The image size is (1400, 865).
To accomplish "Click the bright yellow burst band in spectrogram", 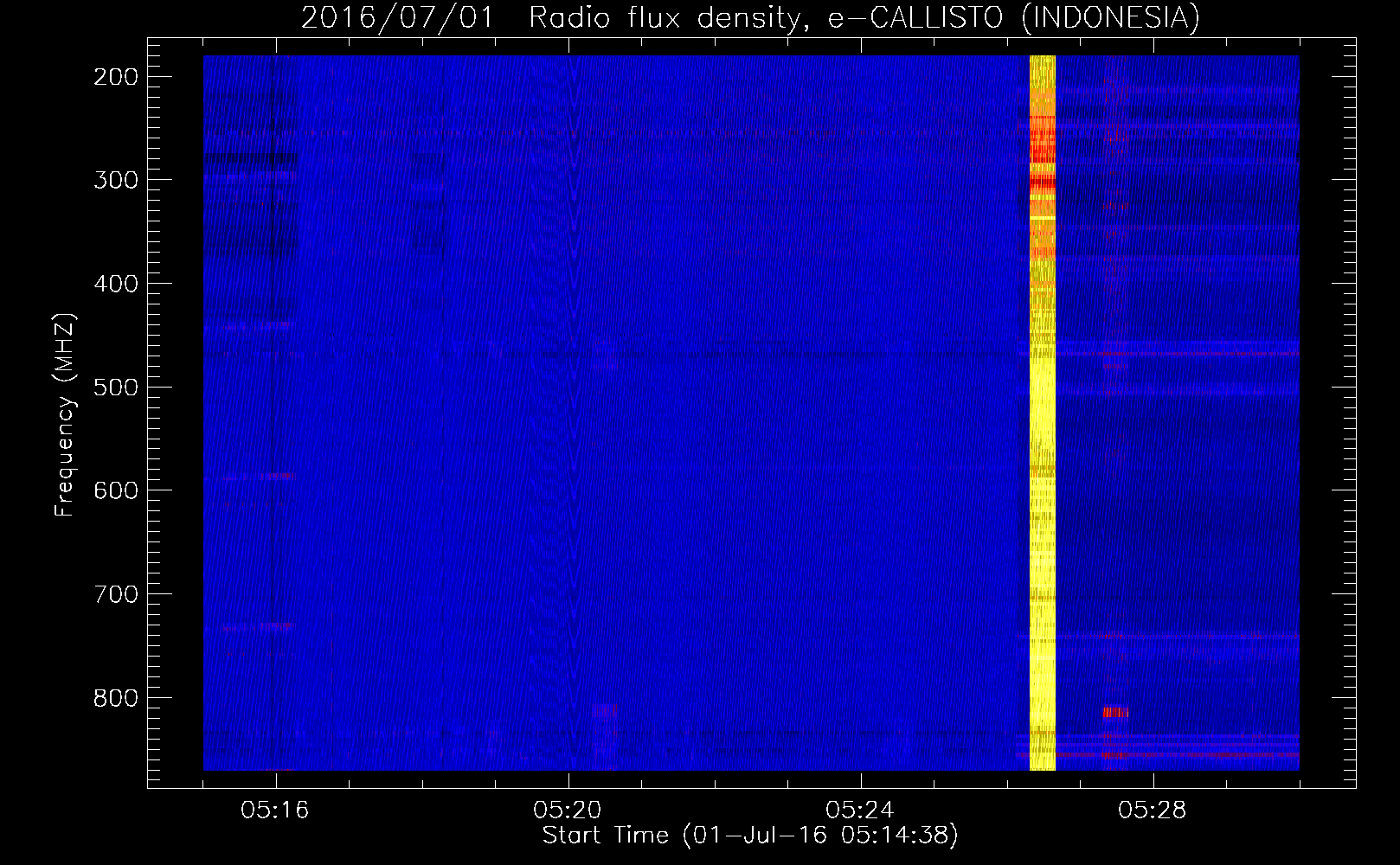I will pyautogui.click(x=1043, y=413).
